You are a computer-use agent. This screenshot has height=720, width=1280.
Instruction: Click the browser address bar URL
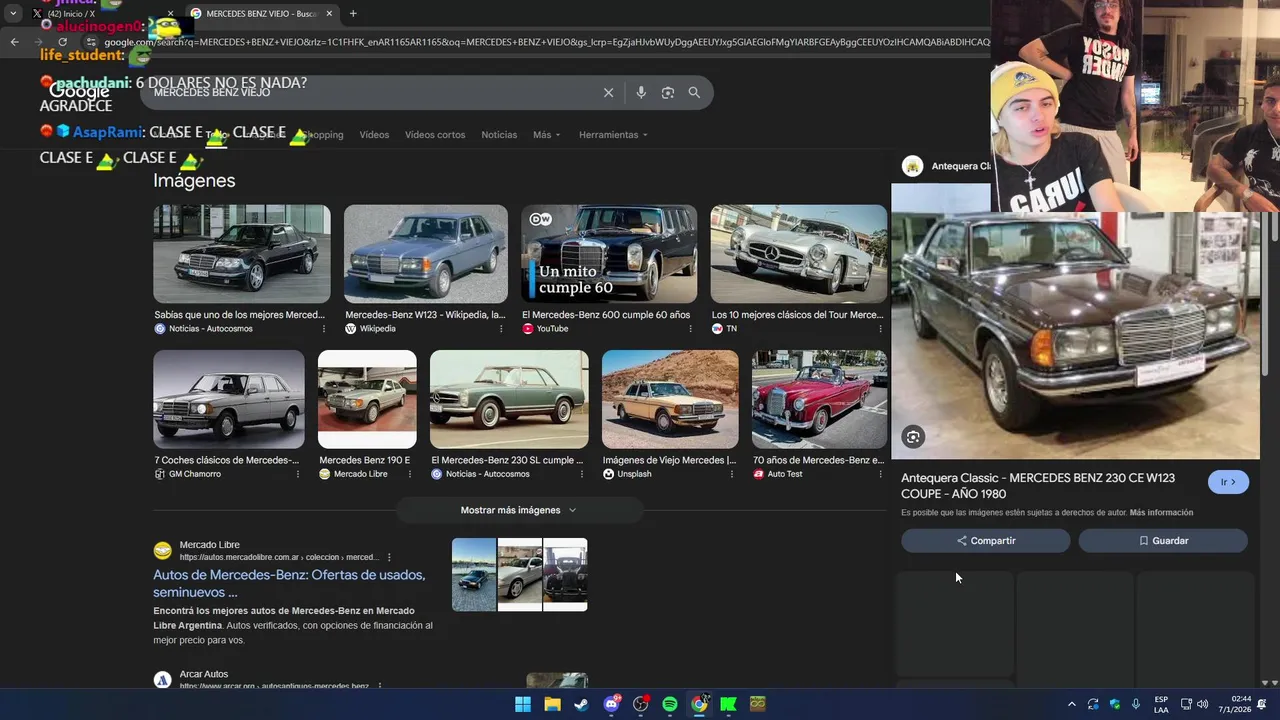pos(545,42)
